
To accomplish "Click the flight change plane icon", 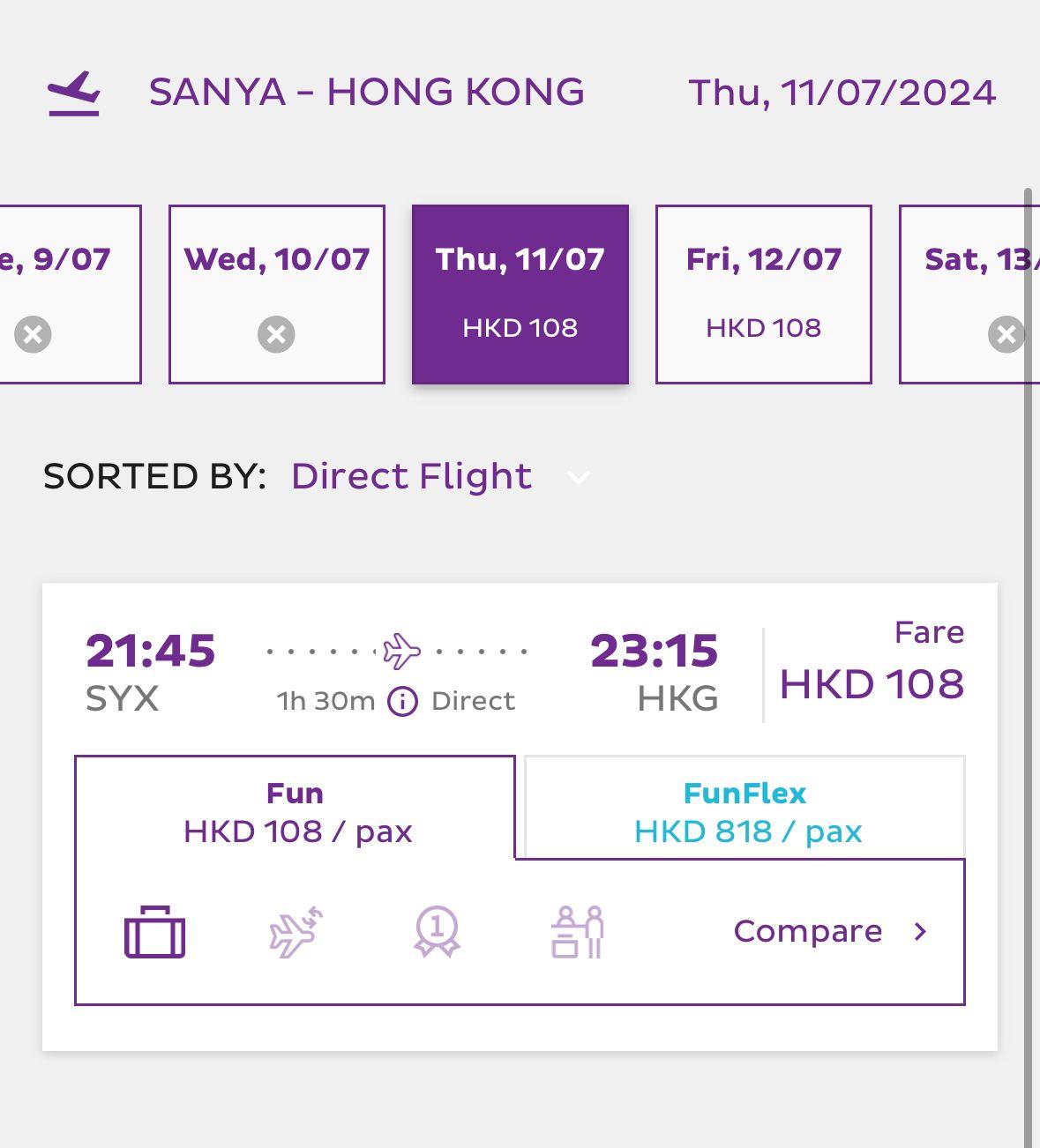I will pos(296,932).
